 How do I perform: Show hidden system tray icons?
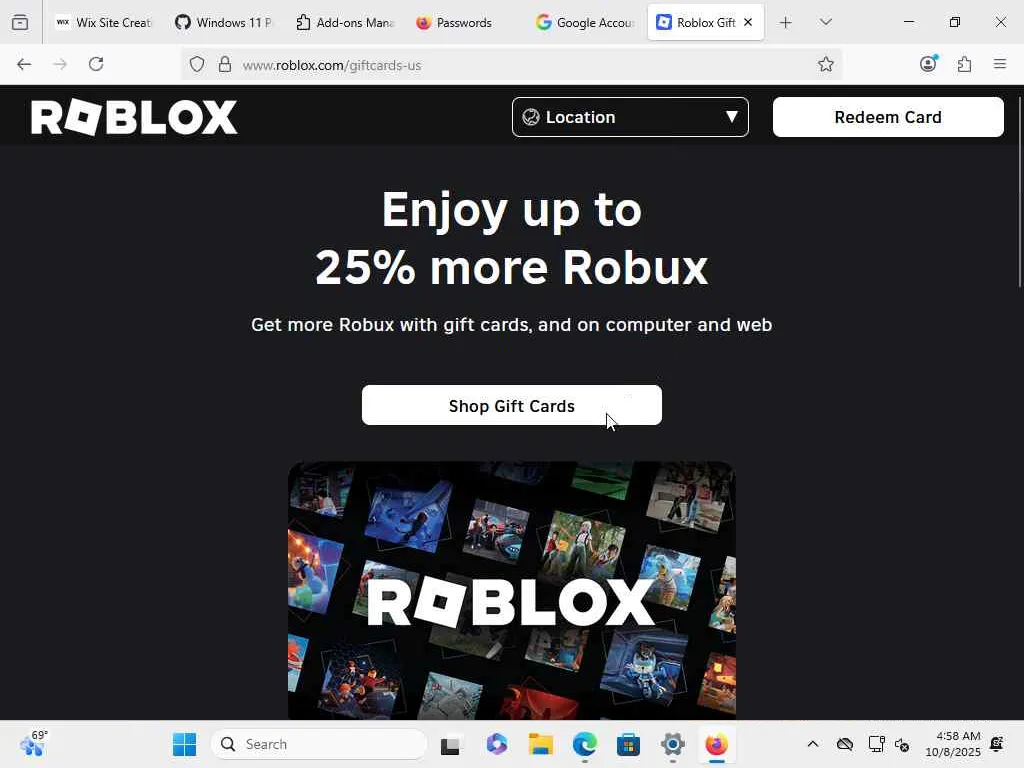812,744
